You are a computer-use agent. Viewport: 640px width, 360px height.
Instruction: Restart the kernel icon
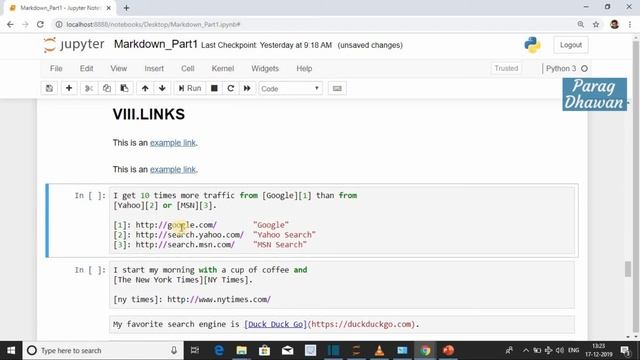tap(231, 88)
